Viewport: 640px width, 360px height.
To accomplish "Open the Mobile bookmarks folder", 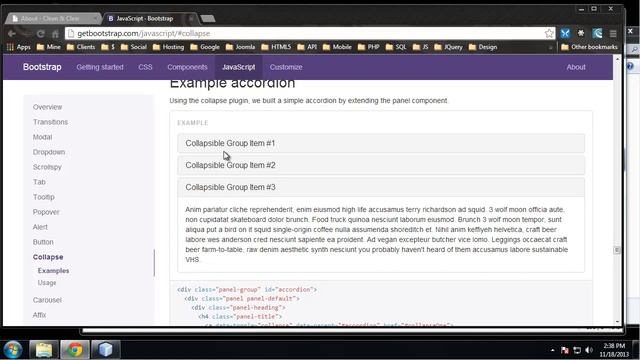I will 337,47.
